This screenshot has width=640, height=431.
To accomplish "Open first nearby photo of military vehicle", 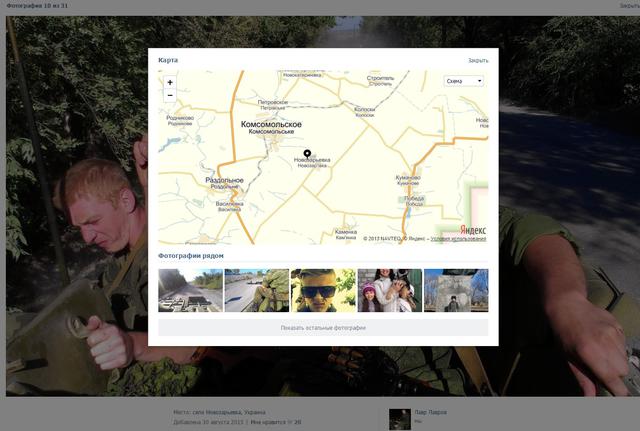I will point(190,290).
